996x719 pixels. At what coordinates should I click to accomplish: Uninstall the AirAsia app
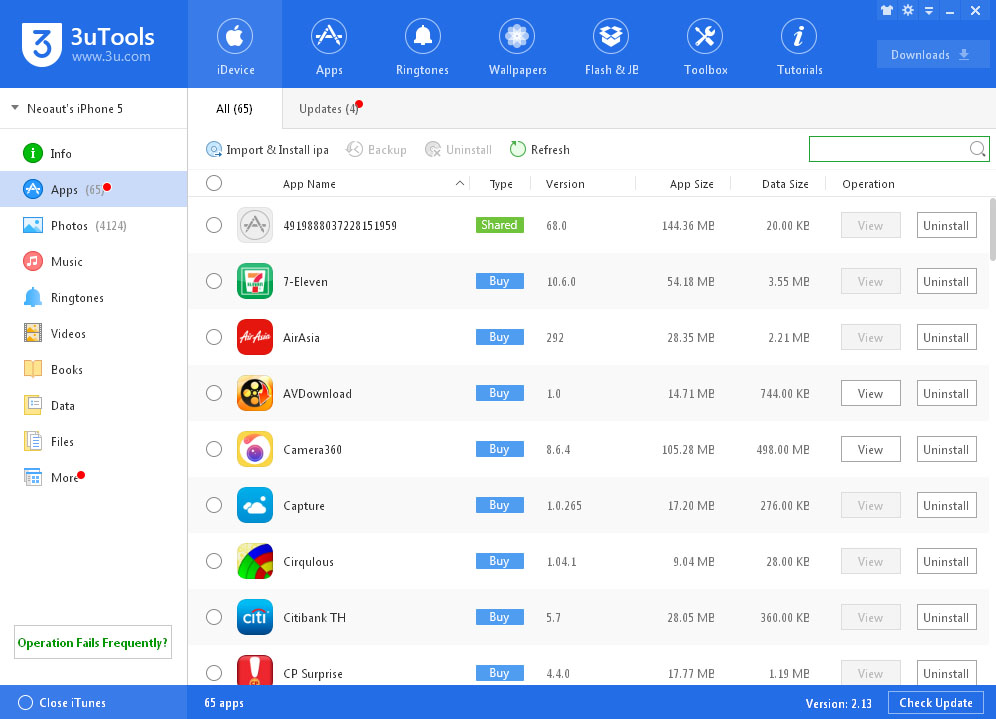[946, 337]
